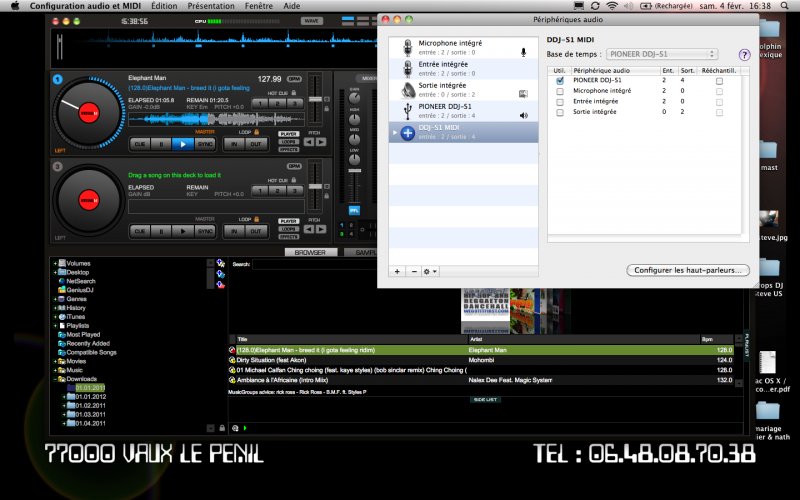Viewport: 800px width, 500px height.
Task: Add a new audio device with plus
Action: 397,271
